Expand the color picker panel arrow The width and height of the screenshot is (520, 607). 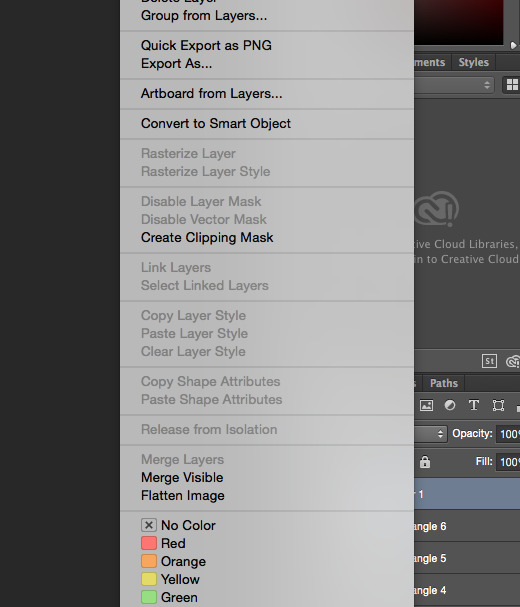coord(513,46)
